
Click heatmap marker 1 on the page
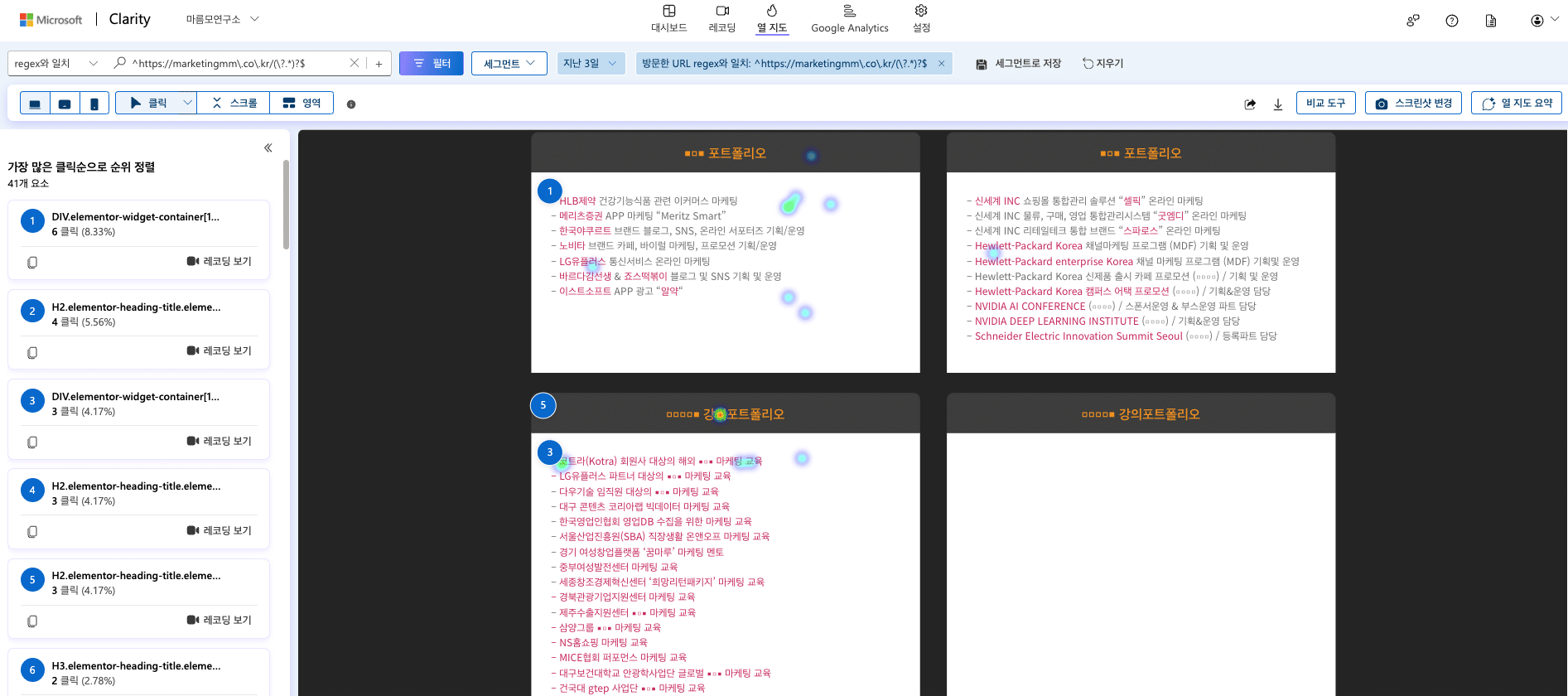[550, 191]
